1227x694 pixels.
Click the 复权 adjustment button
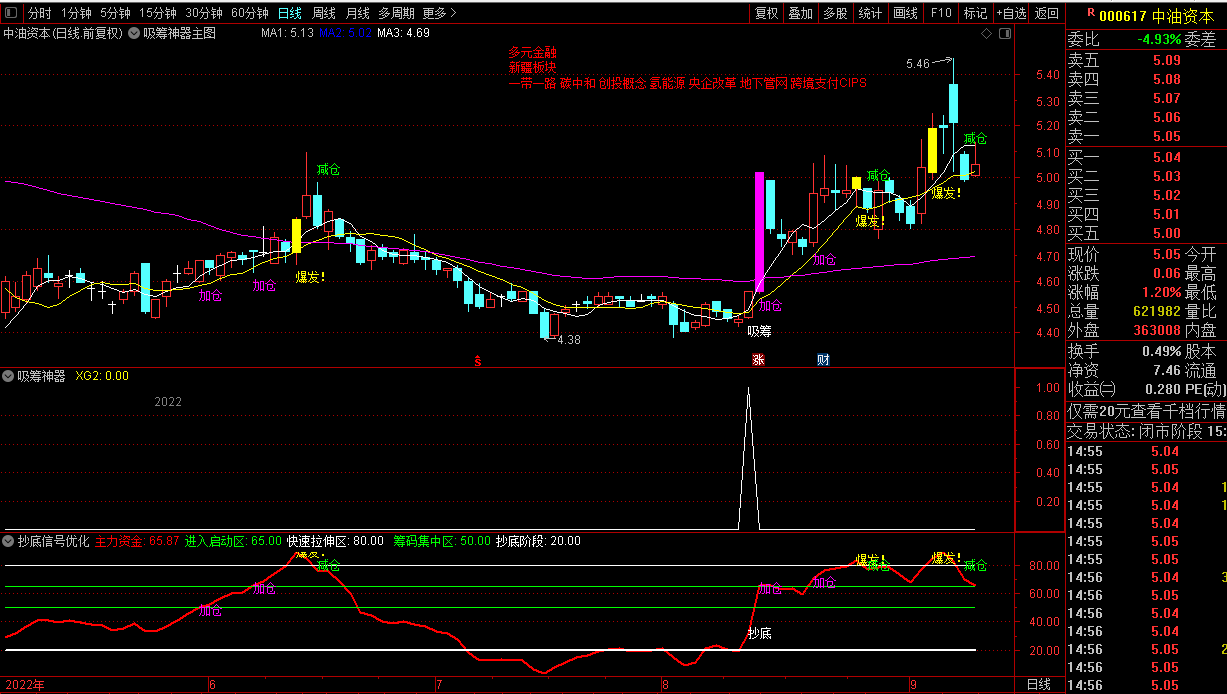pos(766,13)
